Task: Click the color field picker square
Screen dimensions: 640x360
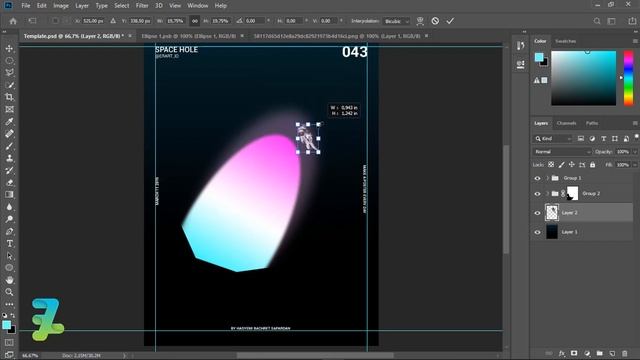Action: [x=583, y=78]
